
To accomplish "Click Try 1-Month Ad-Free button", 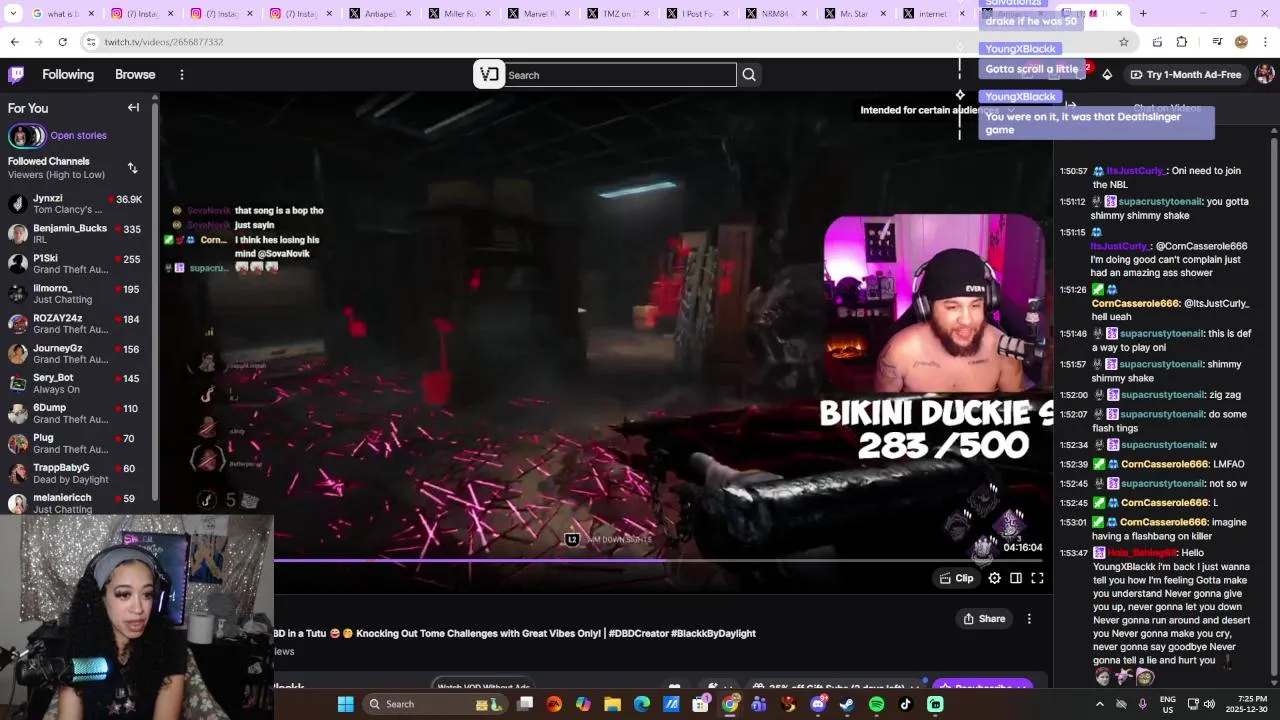I will (x=1185, y=75).
